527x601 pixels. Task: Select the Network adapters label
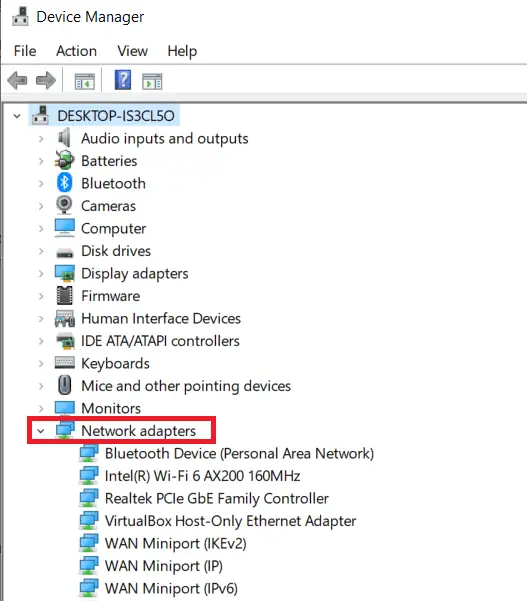138,431
